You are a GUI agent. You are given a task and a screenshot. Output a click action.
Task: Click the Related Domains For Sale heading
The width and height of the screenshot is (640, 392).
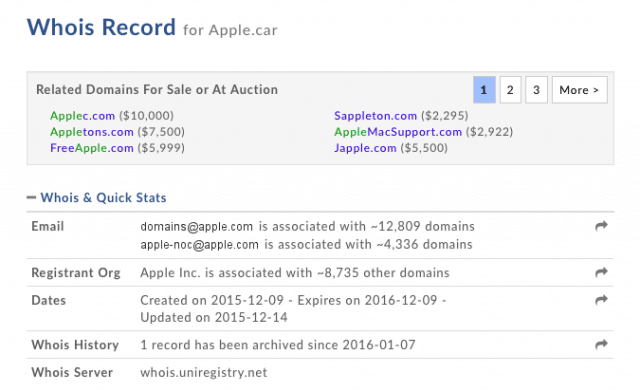[157, 89]
